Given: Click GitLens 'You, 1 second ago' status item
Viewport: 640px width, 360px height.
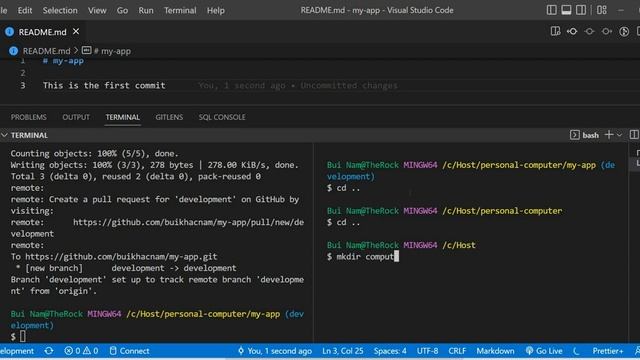Looking at the screenshot, I should [275, 351].
